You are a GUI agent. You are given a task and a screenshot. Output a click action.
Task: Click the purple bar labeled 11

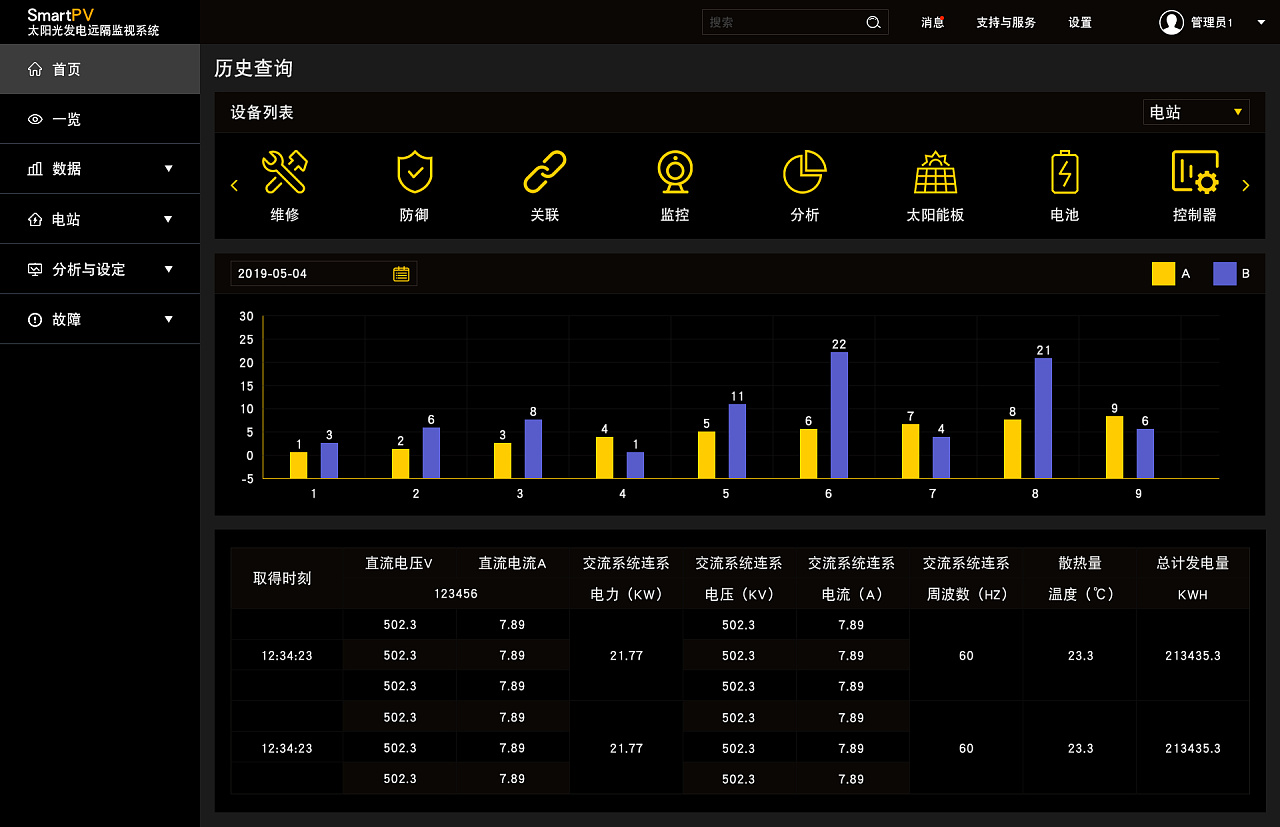(x=737, y=441)
